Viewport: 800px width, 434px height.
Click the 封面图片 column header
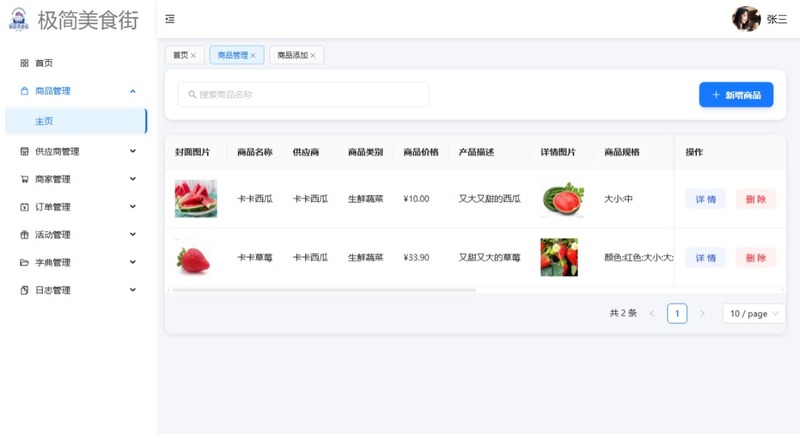click(192, 152)
